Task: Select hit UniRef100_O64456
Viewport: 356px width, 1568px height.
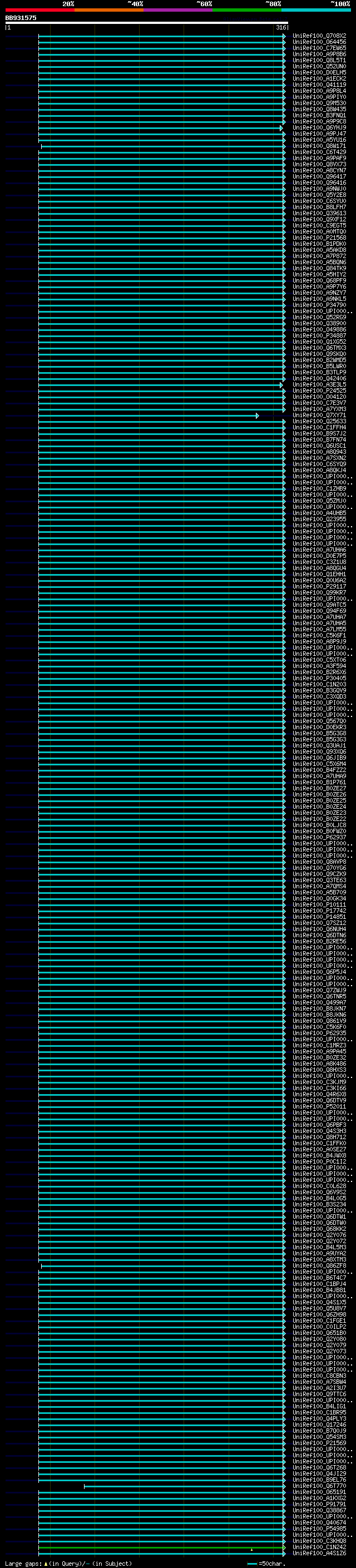Action: pos(319,42)
